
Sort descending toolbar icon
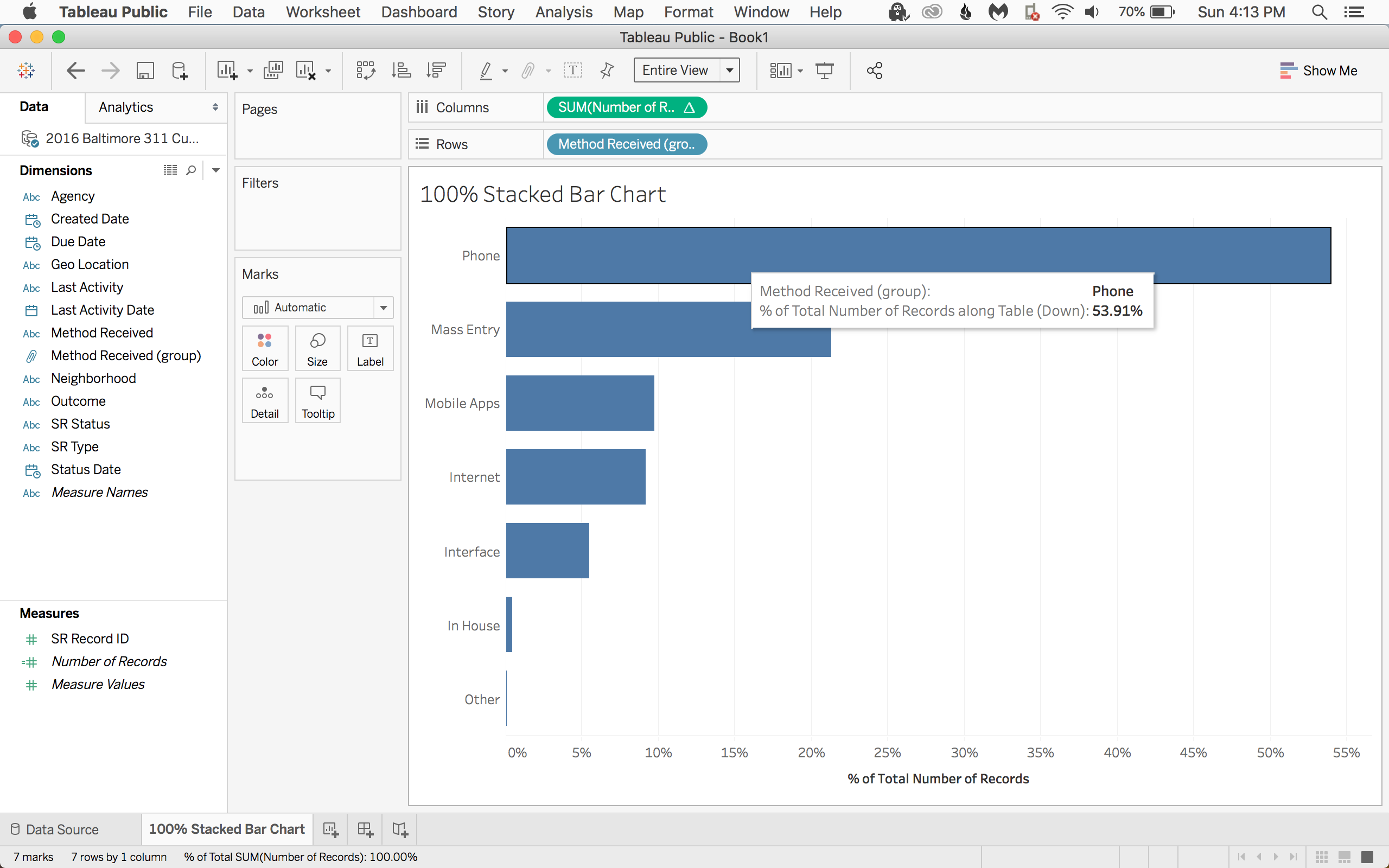pos(436,71)
